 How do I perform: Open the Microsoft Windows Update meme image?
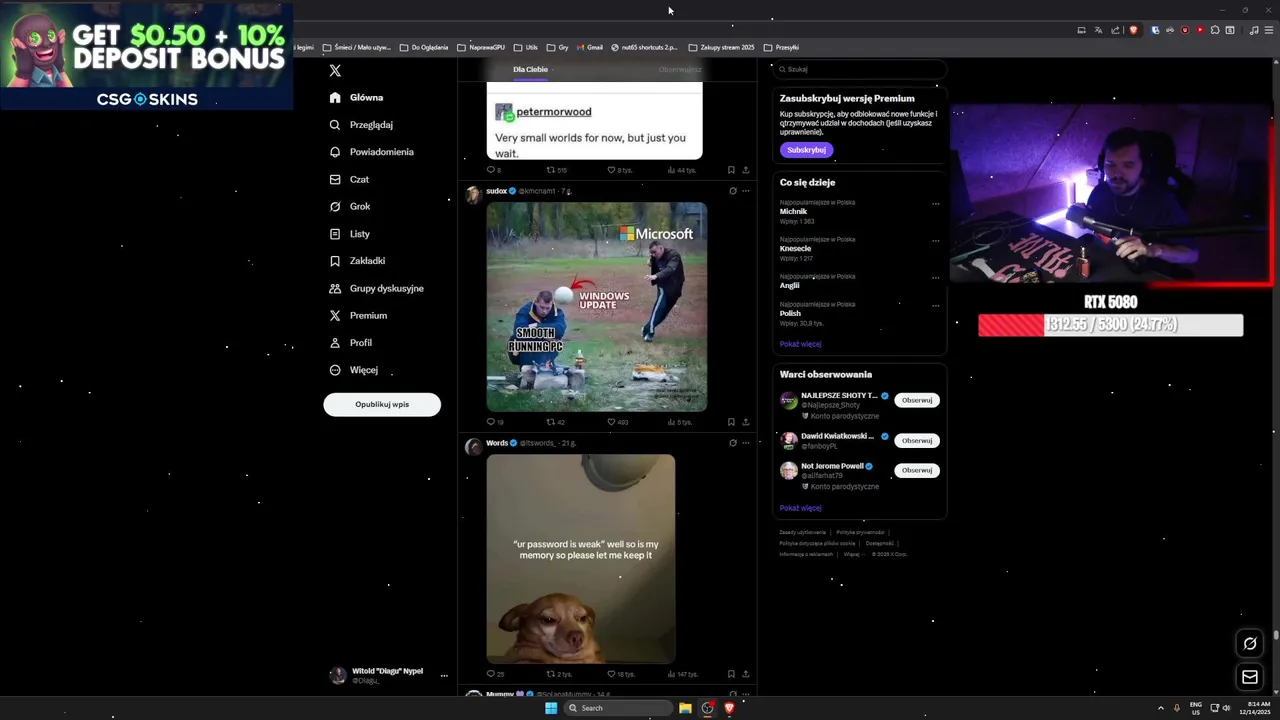[596, 307]
